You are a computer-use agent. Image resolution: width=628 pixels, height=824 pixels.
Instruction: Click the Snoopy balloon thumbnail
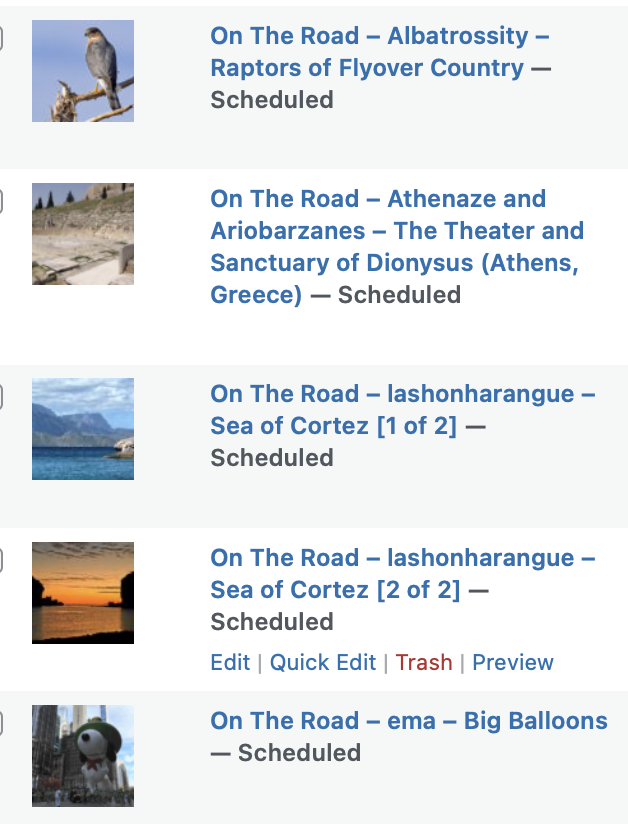point(83,755)
